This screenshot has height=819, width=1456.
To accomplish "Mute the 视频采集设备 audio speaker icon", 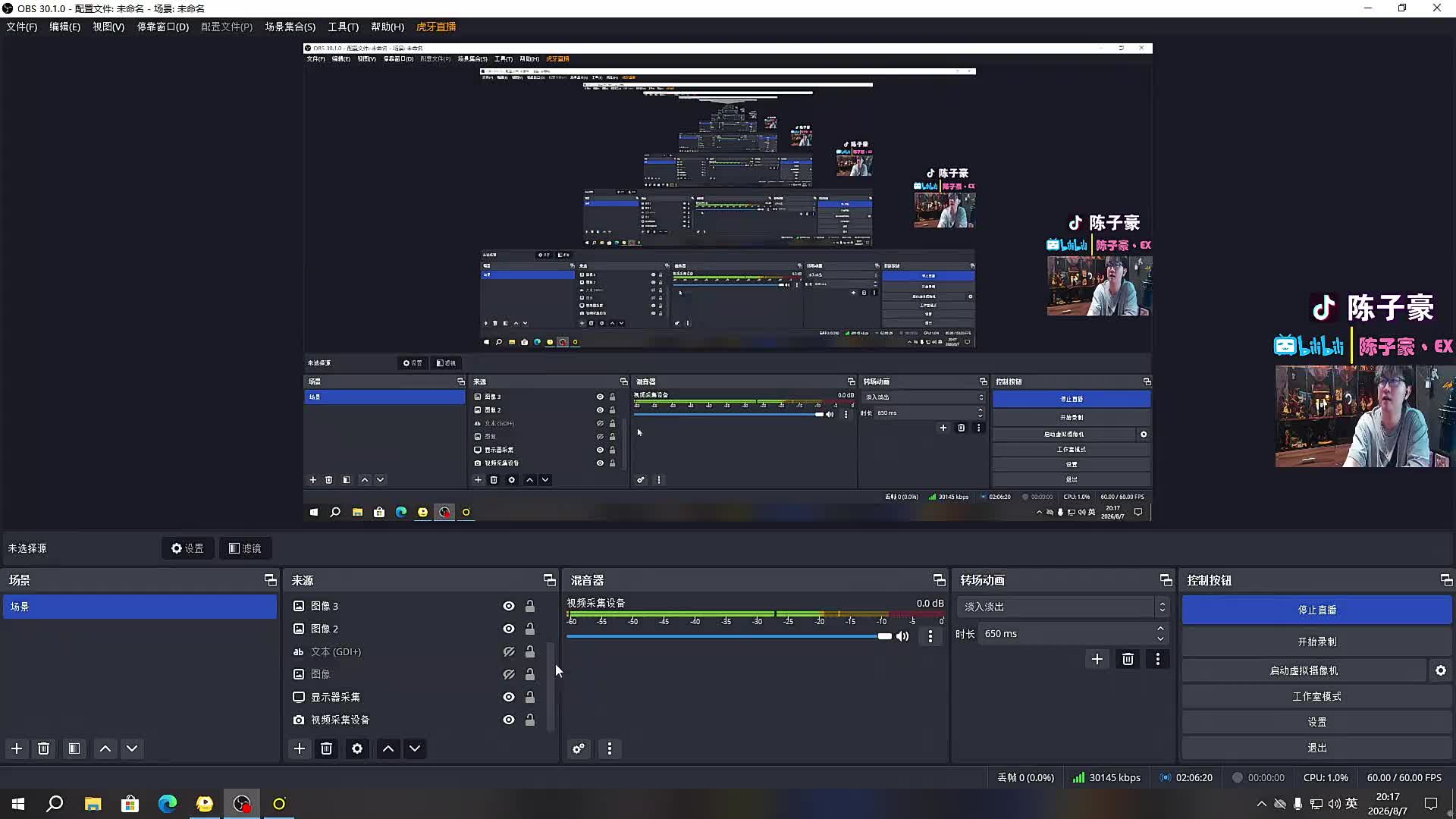I will click(902, 636).
